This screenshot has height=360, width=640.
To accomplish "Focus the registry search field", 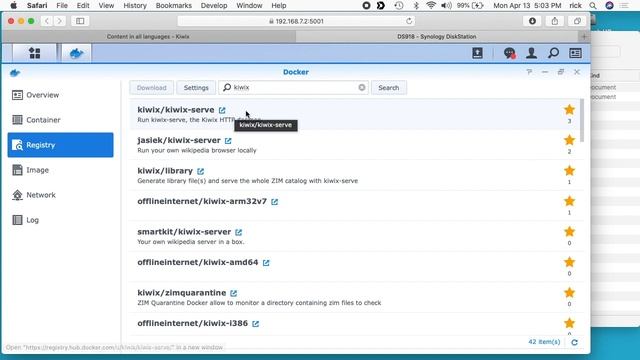I will [294, 87].
